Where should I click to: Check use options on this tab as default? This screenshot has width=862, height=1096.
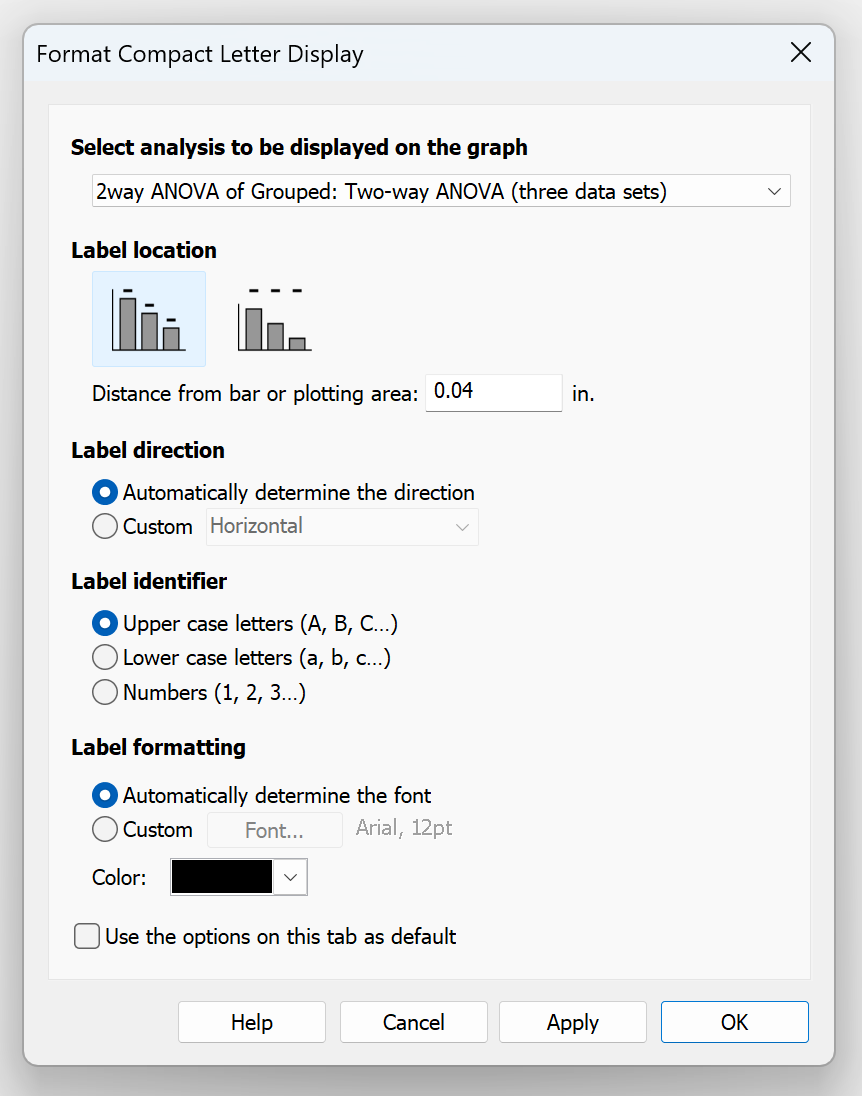pyautogui.click(x=86, y=936)
